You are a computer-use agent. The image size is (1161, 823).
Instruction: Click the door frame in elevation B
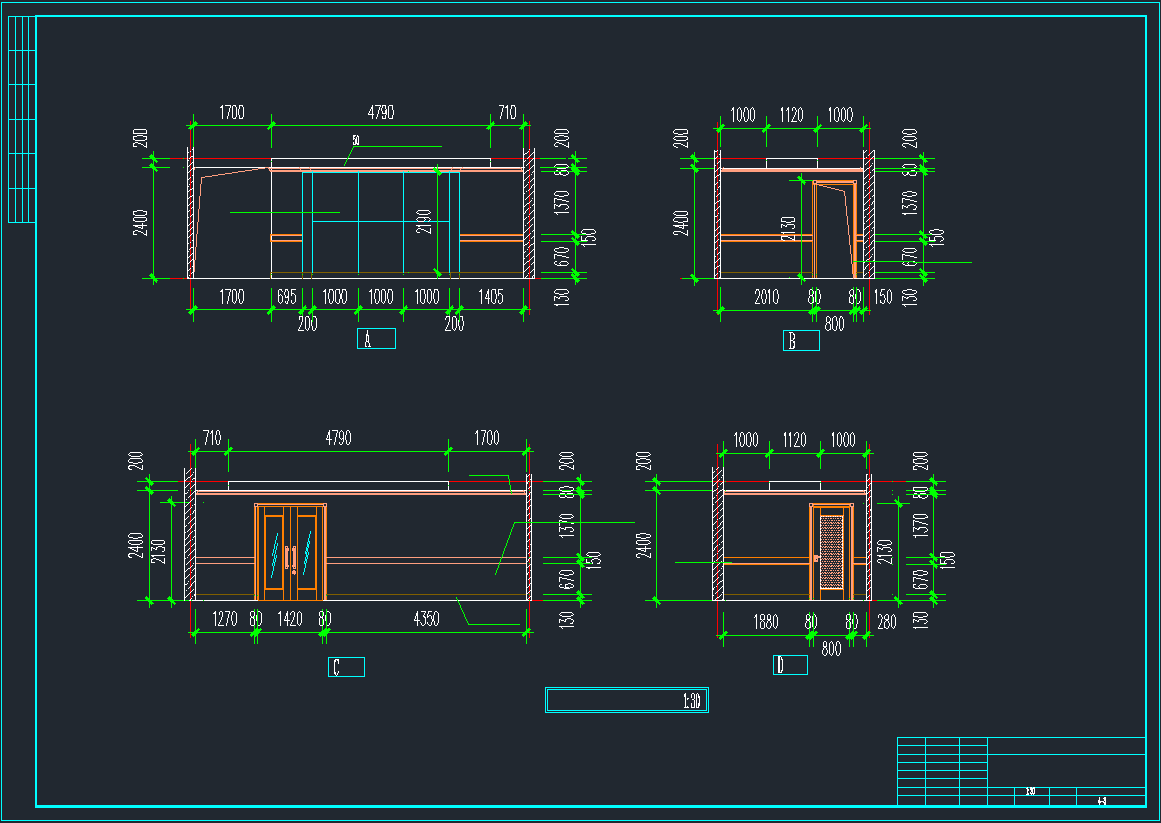pos(835,229)
